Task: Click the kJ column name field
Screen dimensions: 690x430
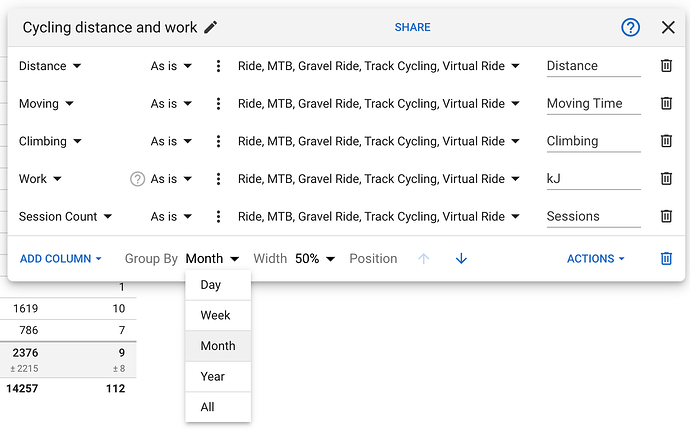Action: (x=593, y=179)
